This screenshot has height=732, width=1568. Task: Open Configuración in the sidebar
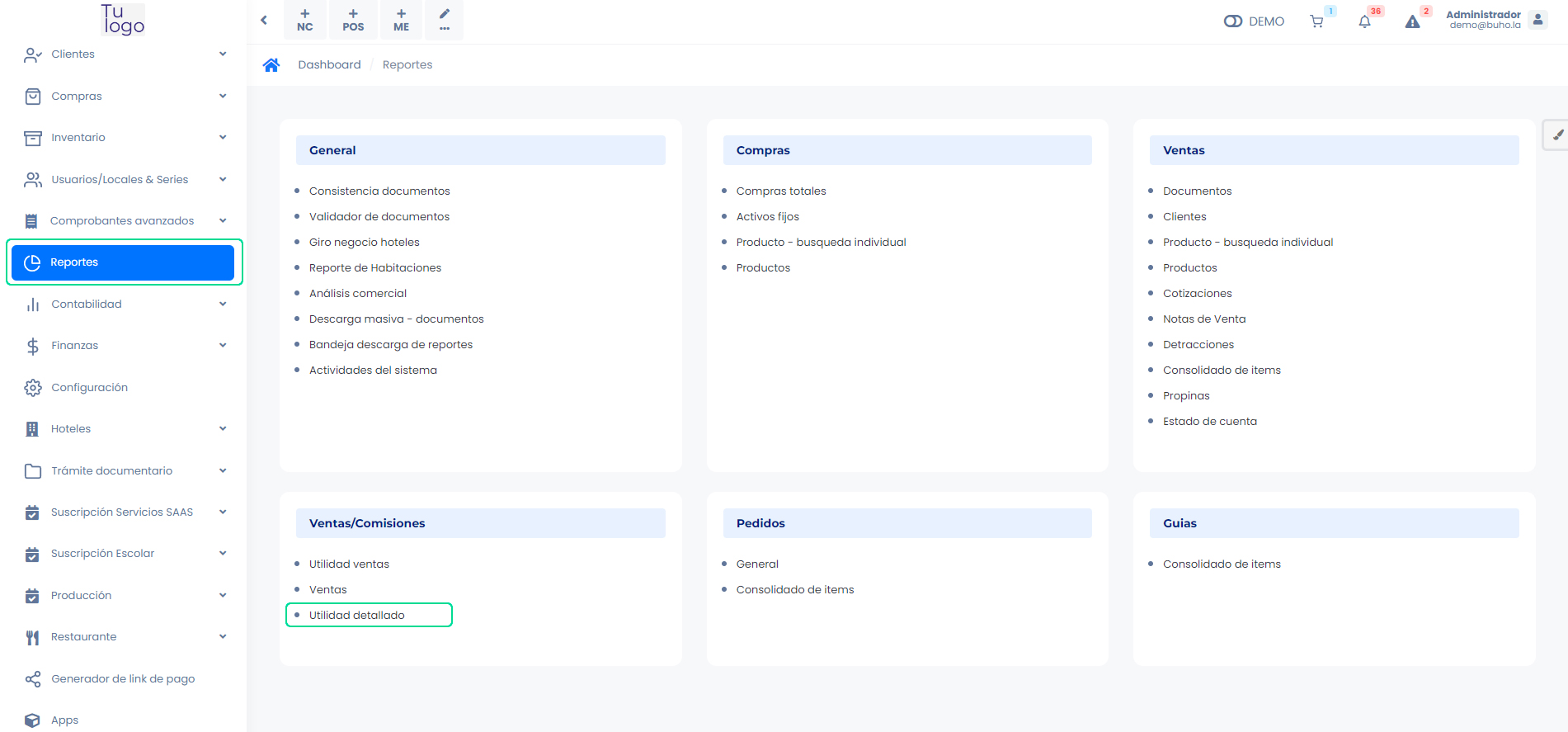click(89, 388)
